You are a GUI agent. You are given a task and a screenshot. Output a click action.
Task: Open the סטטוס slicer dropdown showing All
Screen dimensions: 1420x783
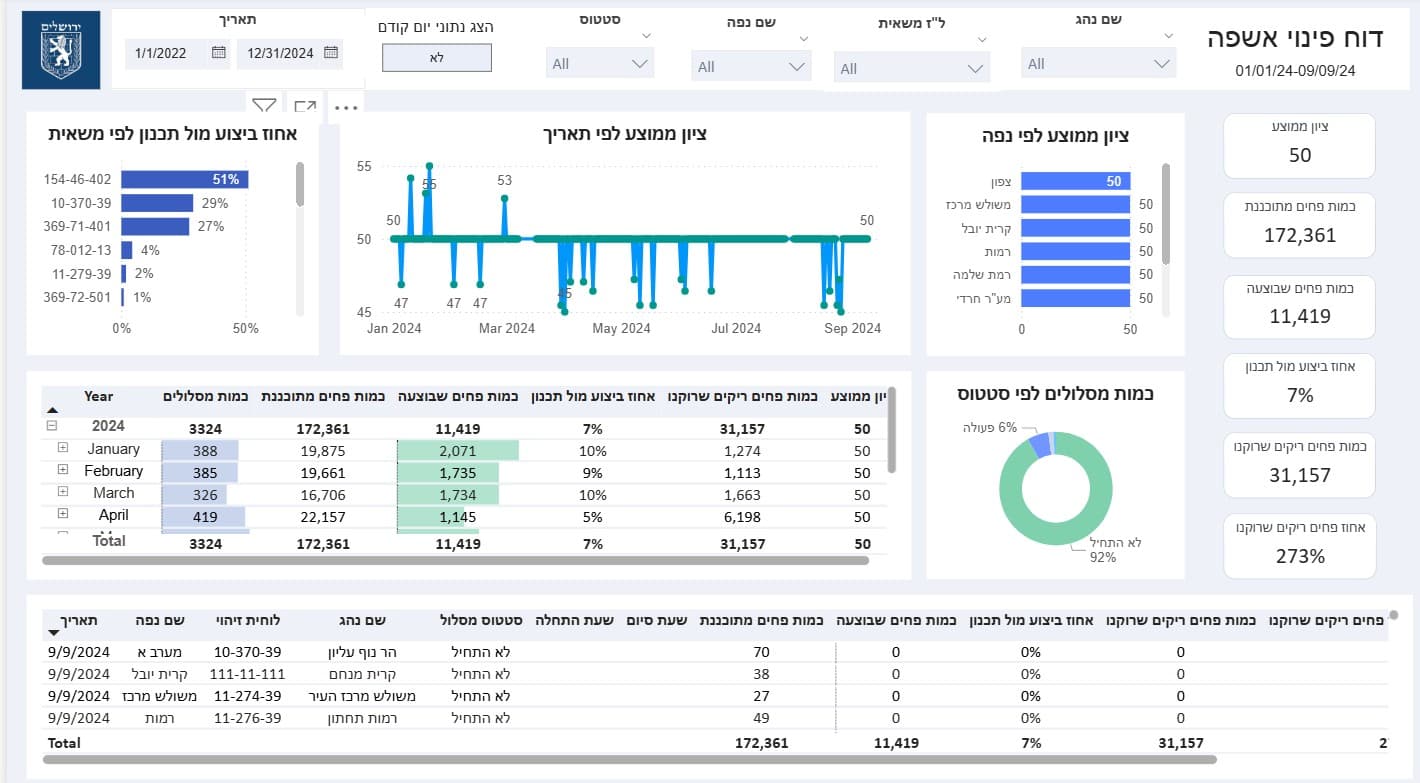[600, 64]
